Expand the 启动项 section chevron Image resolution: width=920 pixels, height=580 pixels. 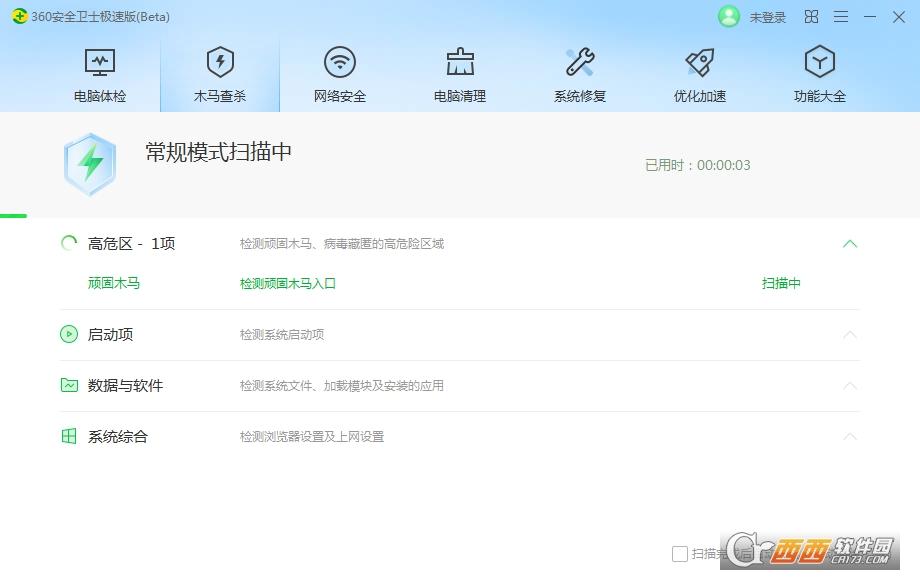point(850,334)
